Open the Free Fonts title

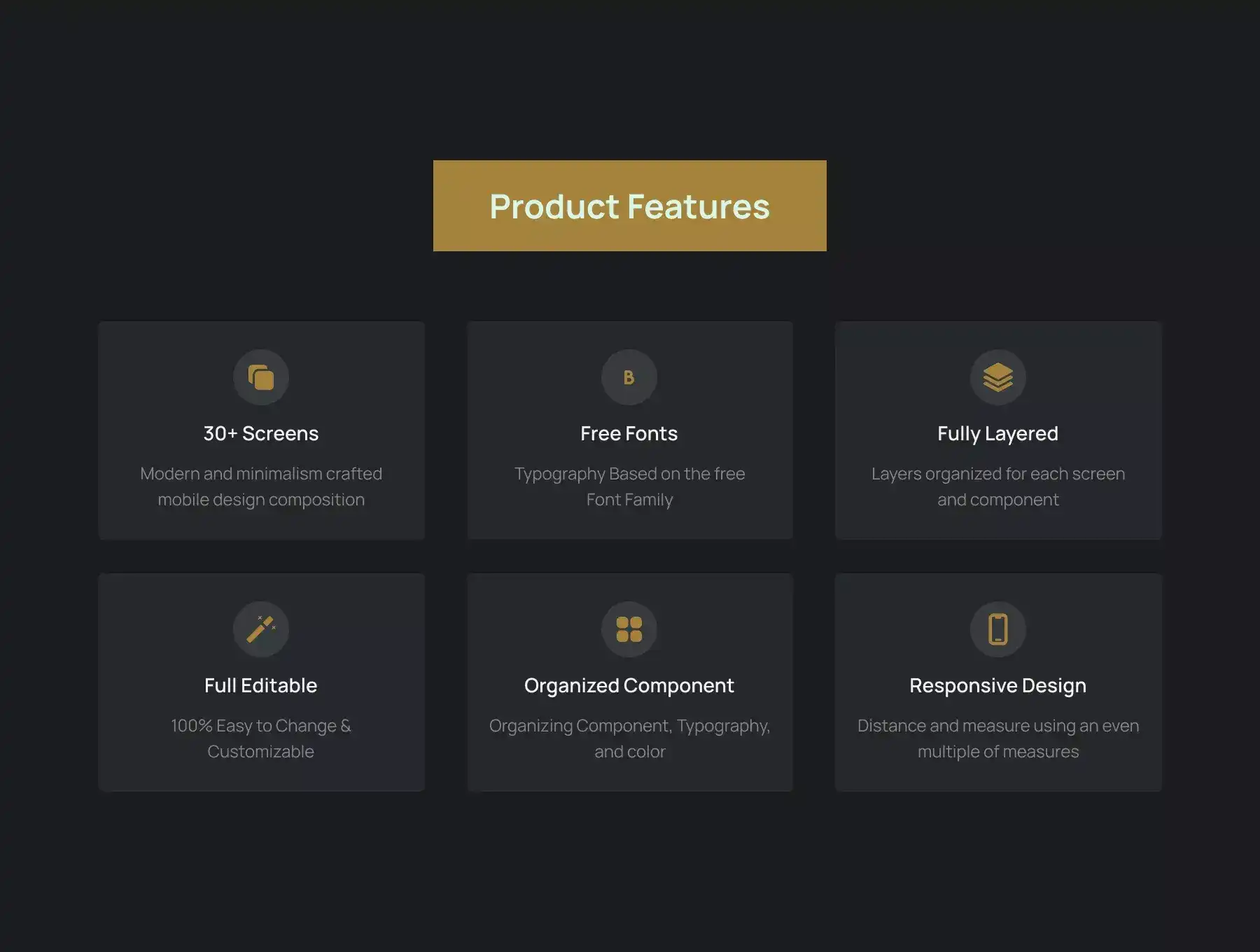[629, 433]
